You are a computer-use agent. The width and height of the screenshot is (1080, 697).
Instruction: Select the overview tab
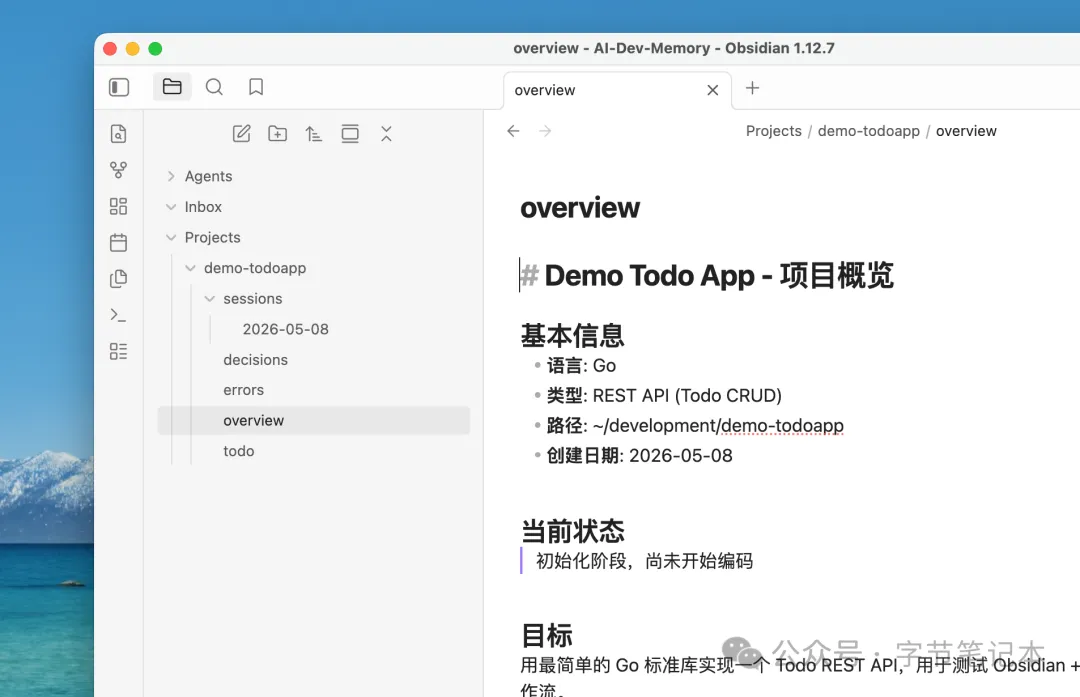click(x=617, y=90)
